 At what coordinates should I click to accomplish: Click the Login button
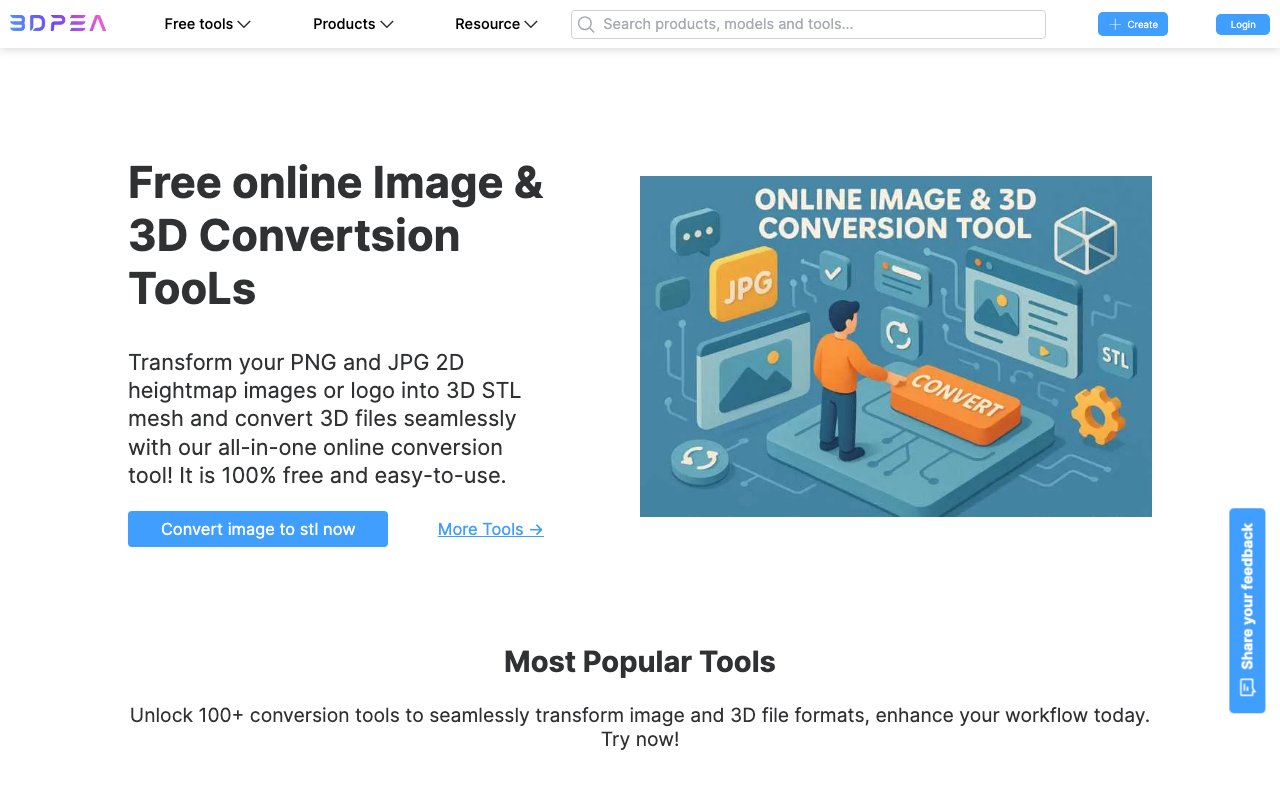(x=1243, y=24)
